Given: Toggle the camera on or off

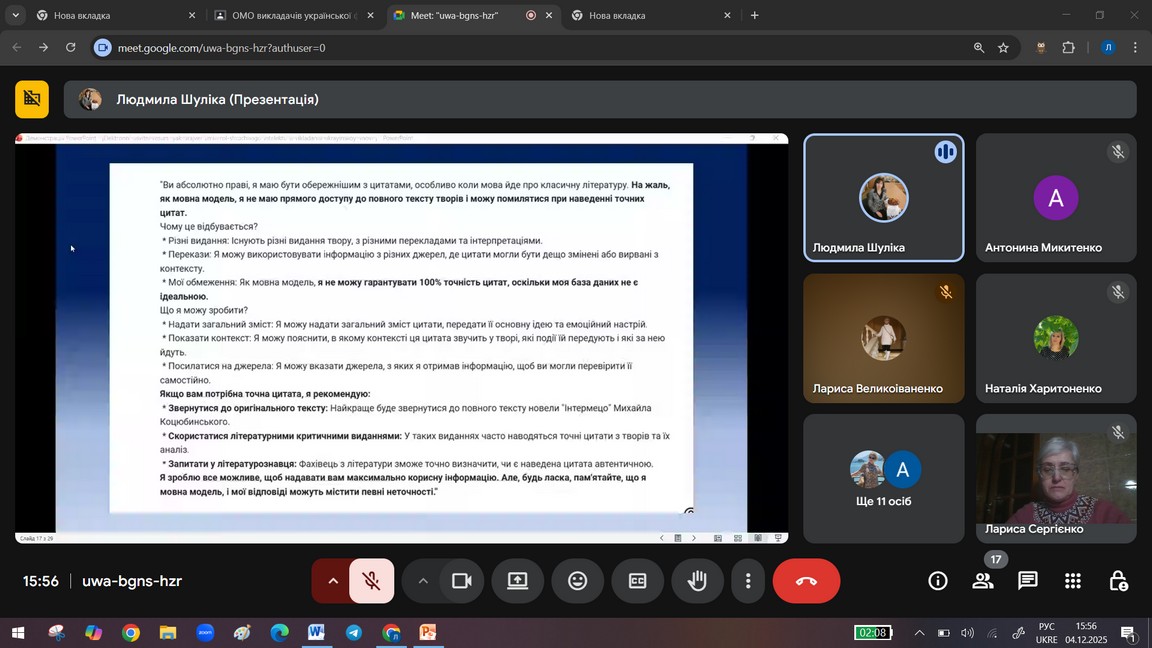Looking at the screenshot, I should [461, 581].
